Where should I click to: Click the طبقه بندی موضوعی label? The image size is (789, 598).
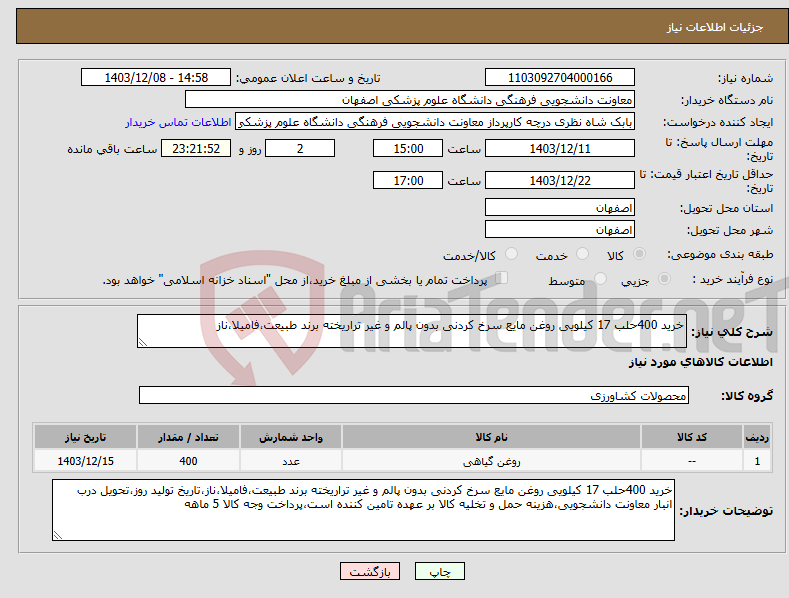coord(721,255)
